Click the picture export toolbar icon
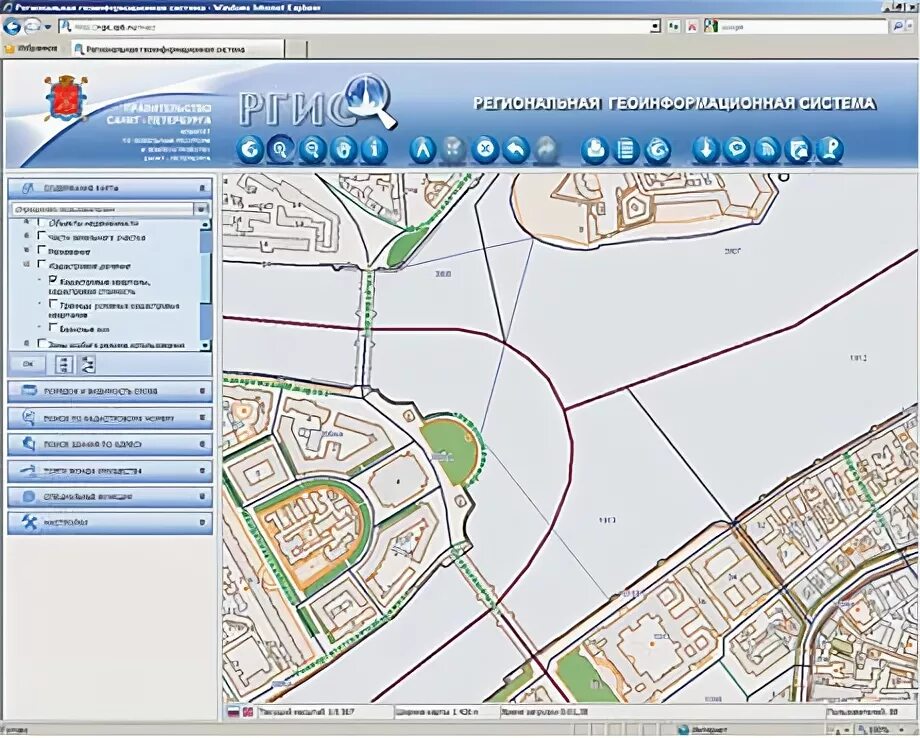The image size is (920, 738). (x=798, y=149)
